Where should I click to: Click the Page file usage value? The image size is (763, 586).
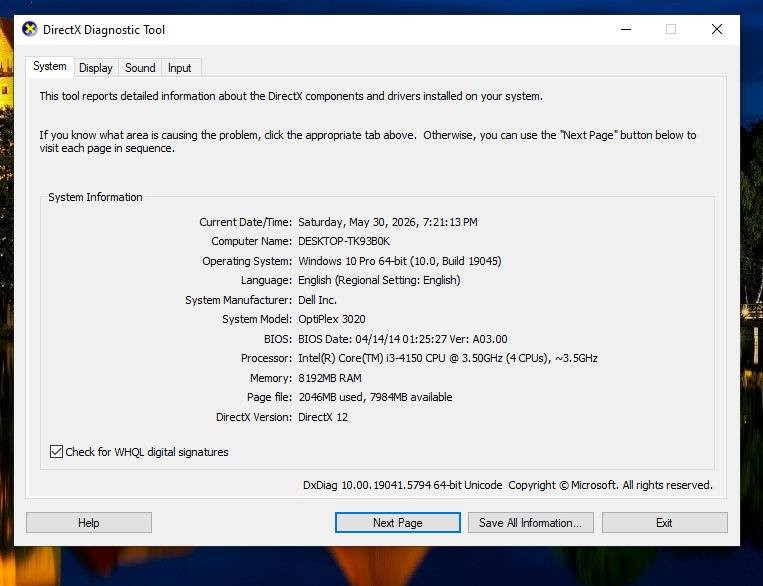pyautogui.click(x=375, y=397)
